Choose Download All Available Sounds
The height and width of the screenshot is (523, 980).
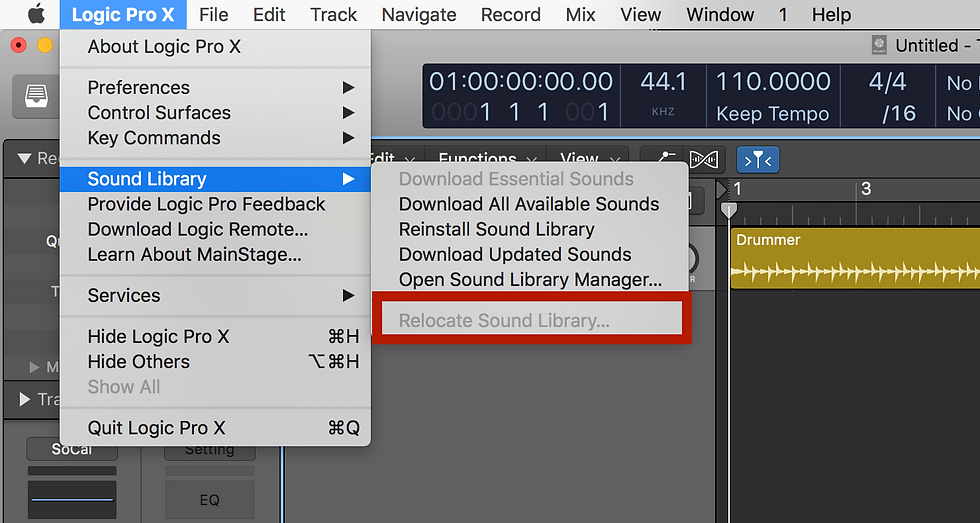tap(530, 204)
